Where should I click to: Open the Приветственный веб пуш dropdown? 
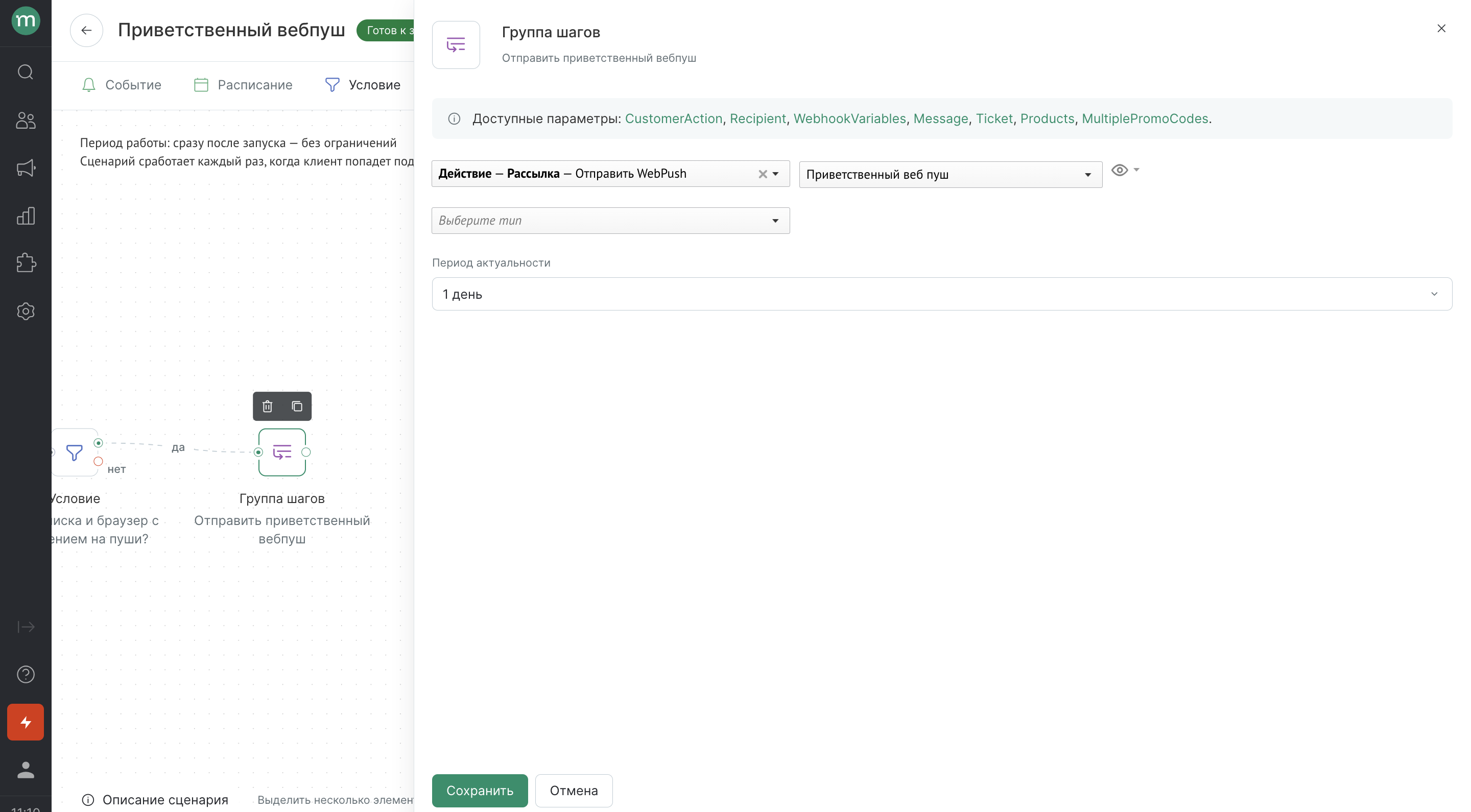point(951,175)
